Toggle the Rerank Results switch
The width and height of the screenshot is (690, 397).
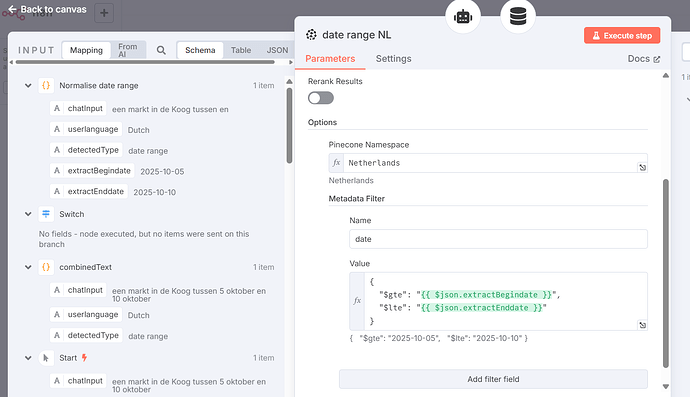click(321, 98)
